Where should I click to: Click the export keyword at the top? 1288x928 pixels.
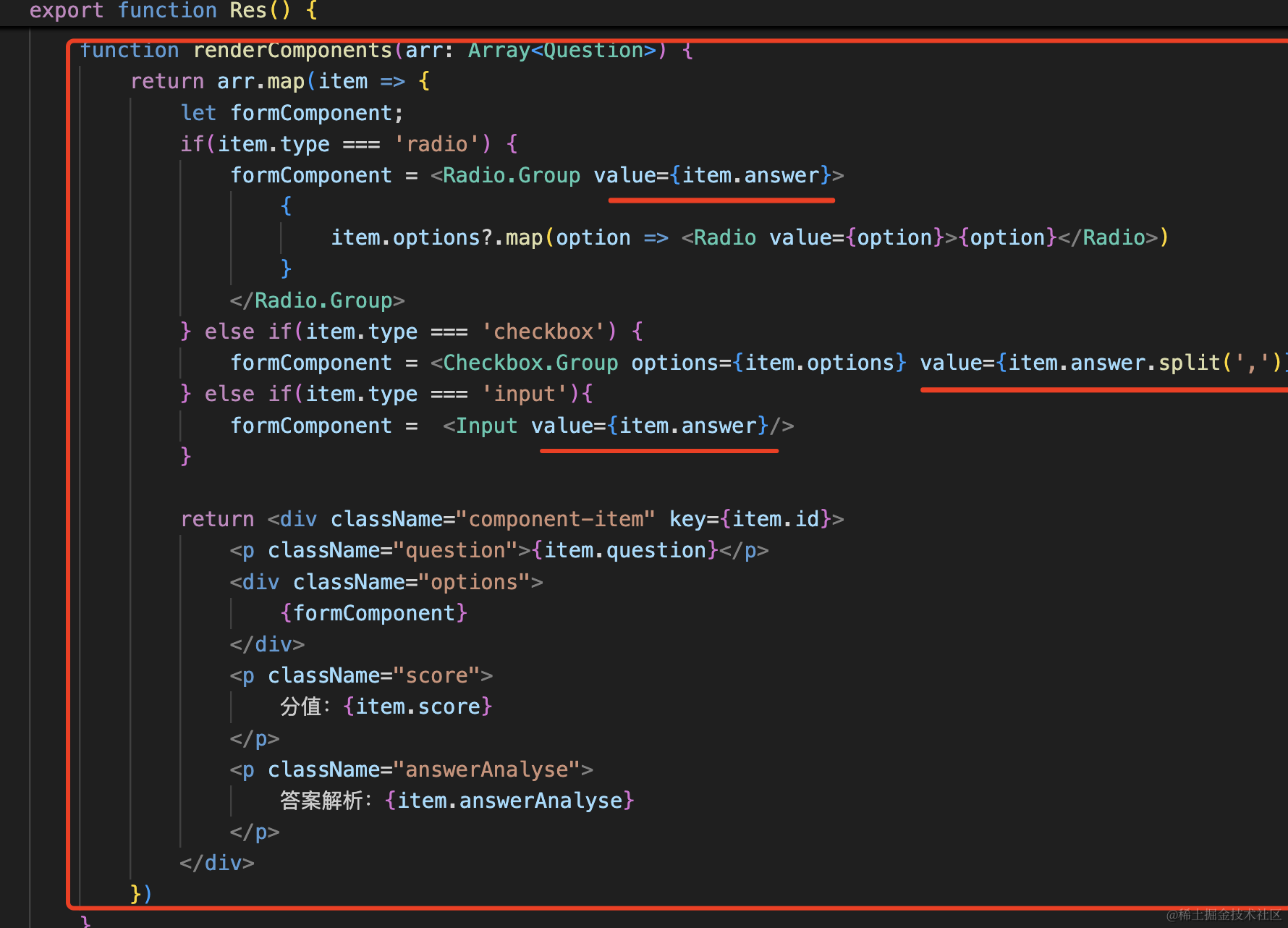(x=66, y=11)
